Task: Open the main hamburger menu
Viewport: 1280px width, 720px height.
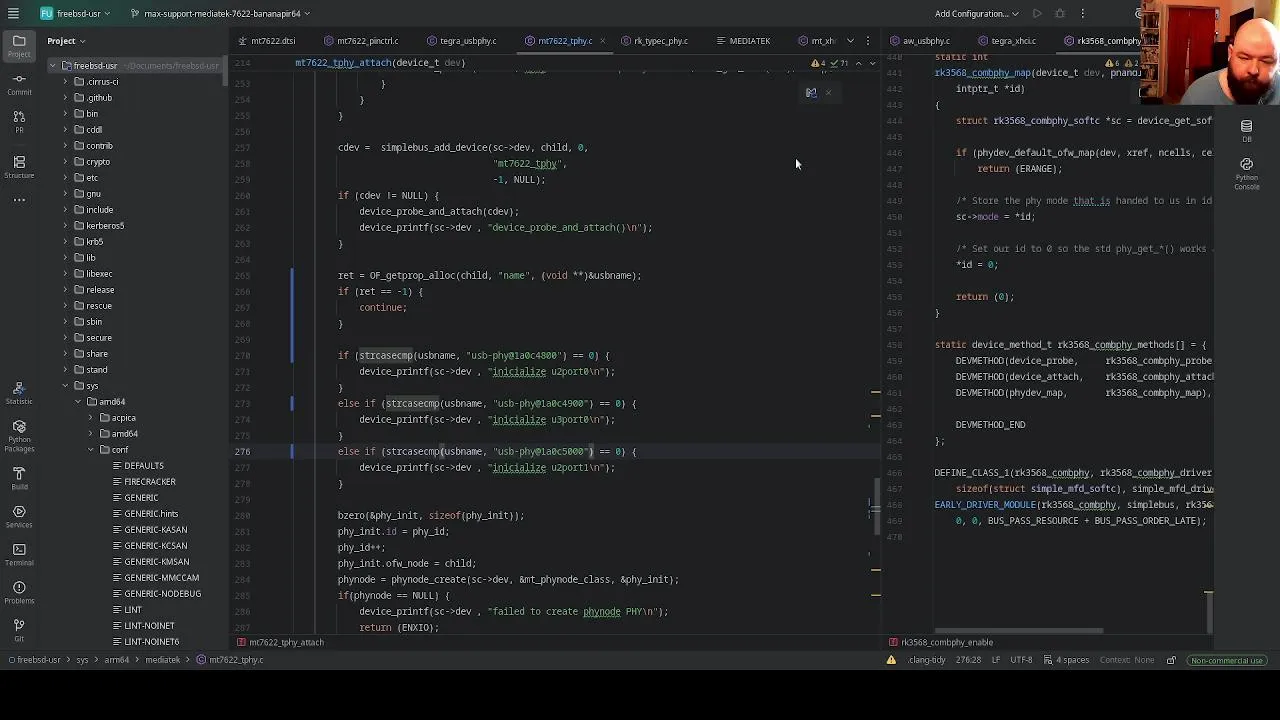Action: [x=13, y=13]
